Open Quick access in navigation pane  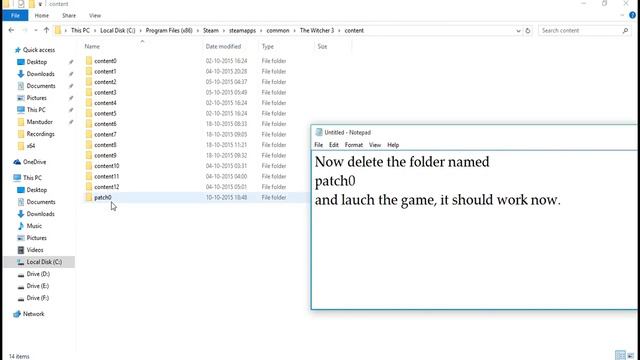pyautogui.click(x=39, y=50)
